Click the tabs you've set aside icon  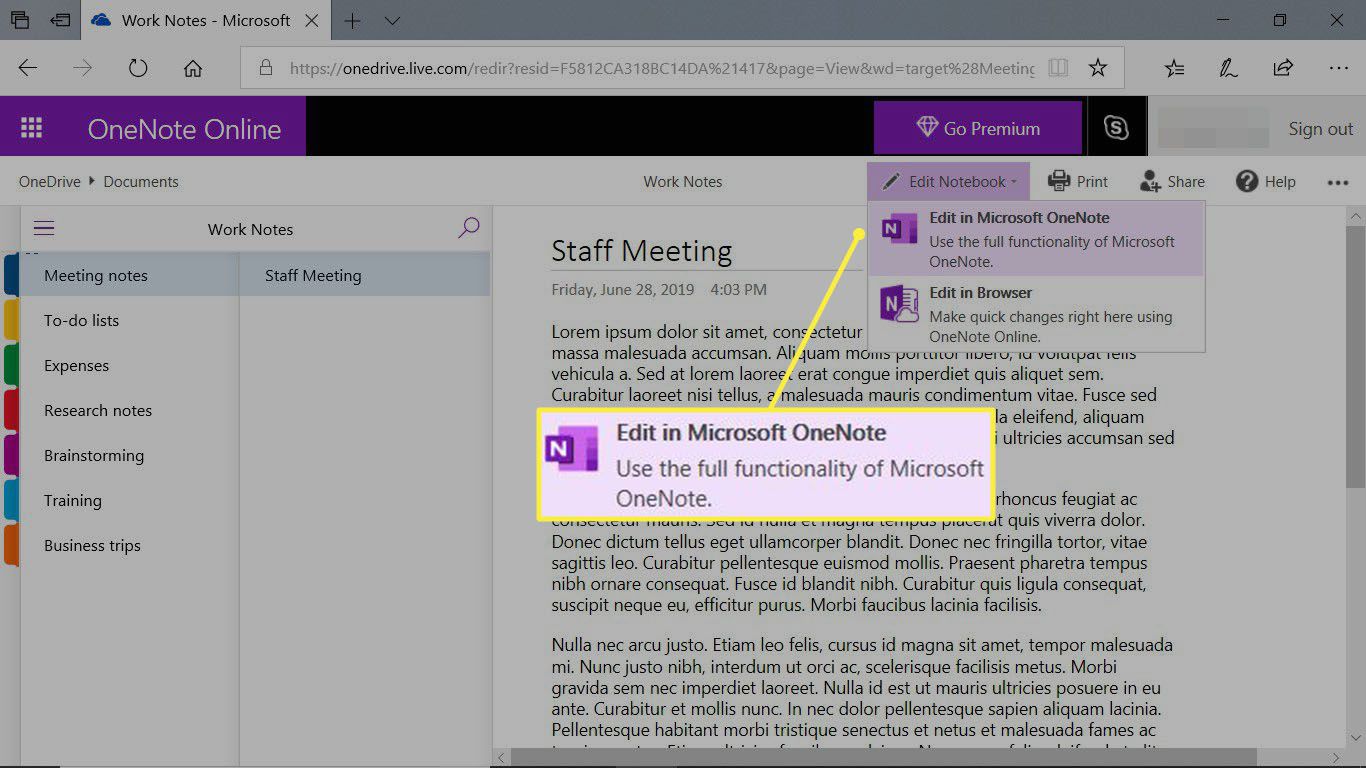click(20, 20)
